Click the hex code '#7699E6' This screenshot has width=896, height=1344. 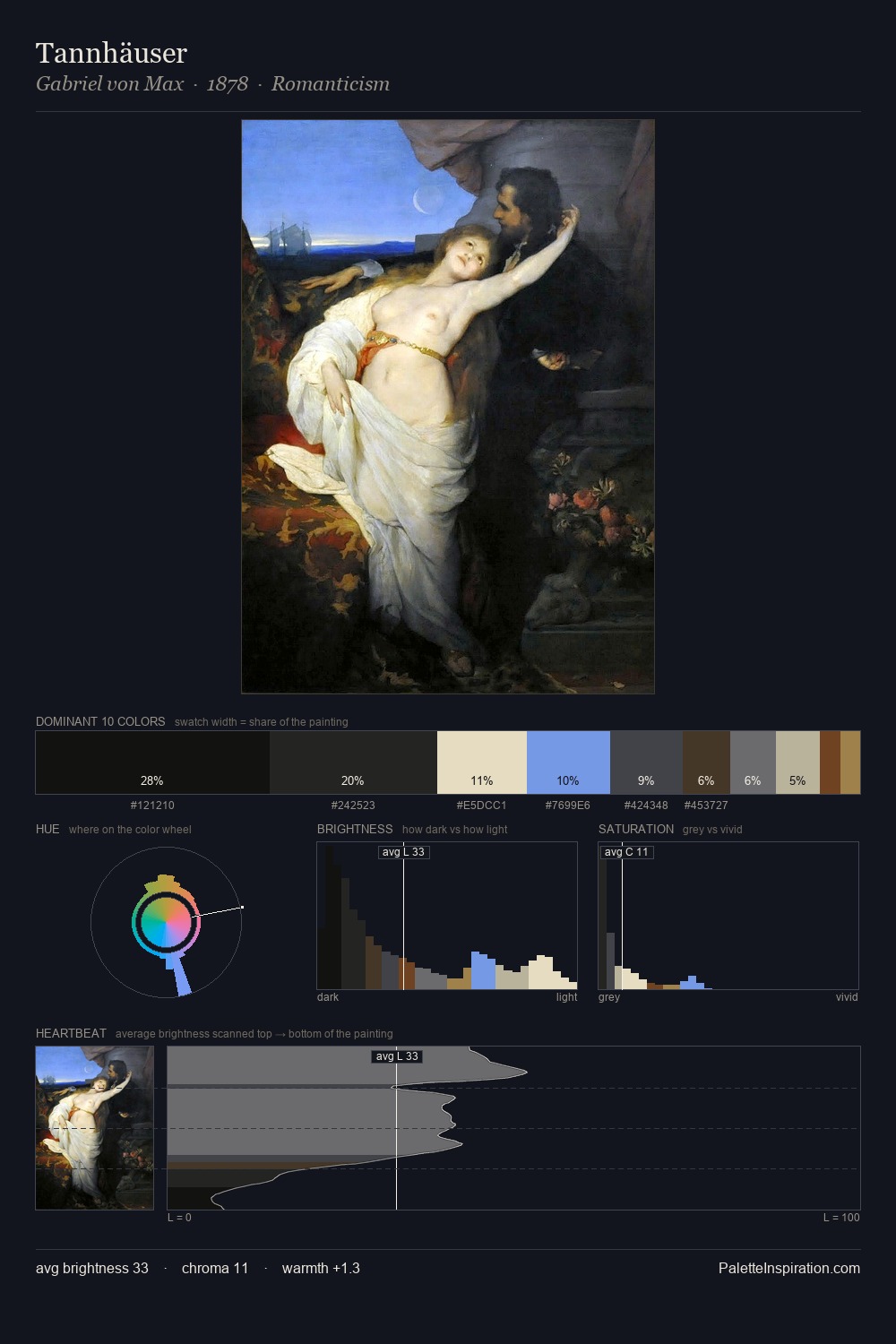[568, 806]
